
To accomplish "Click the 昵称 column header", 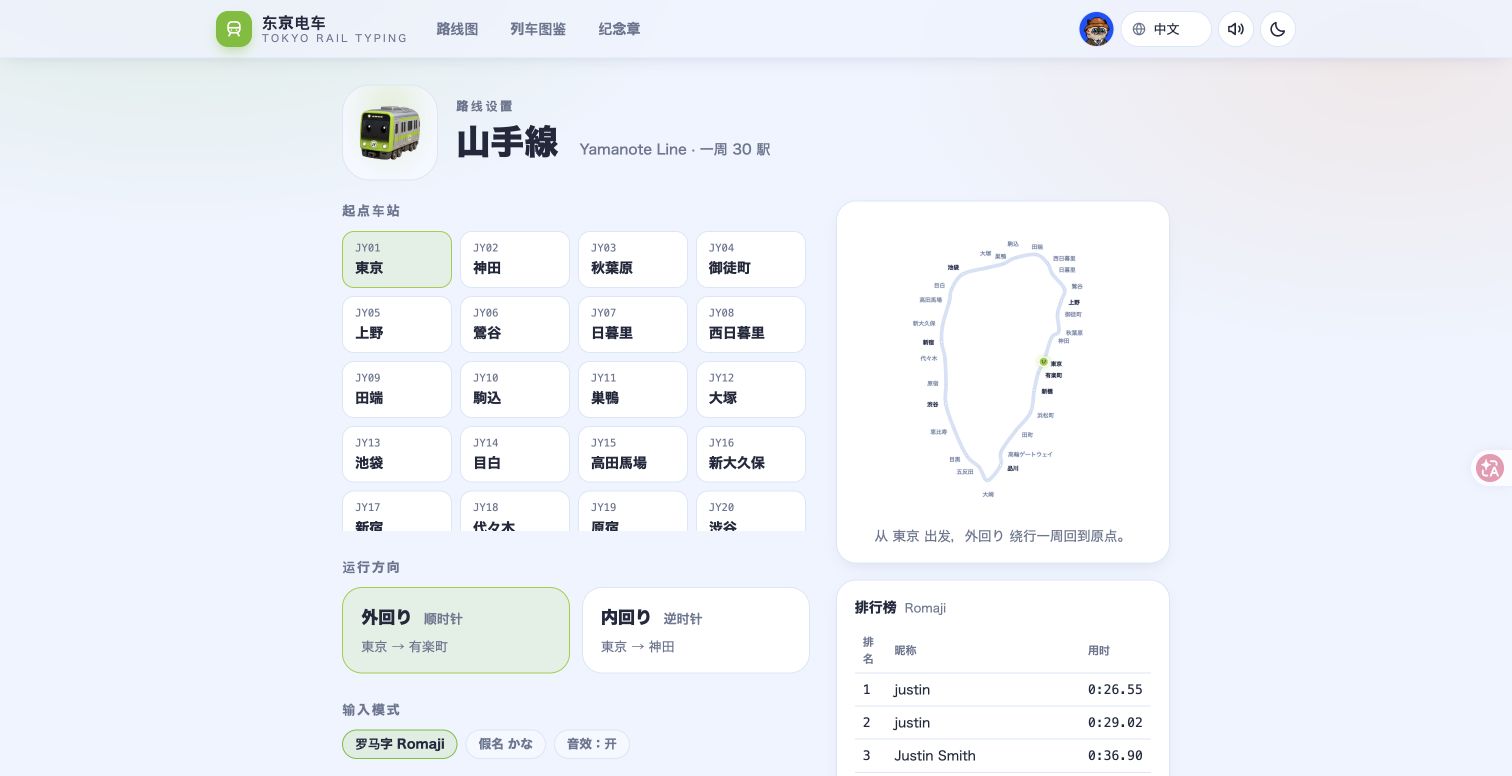I will [905, 651].
